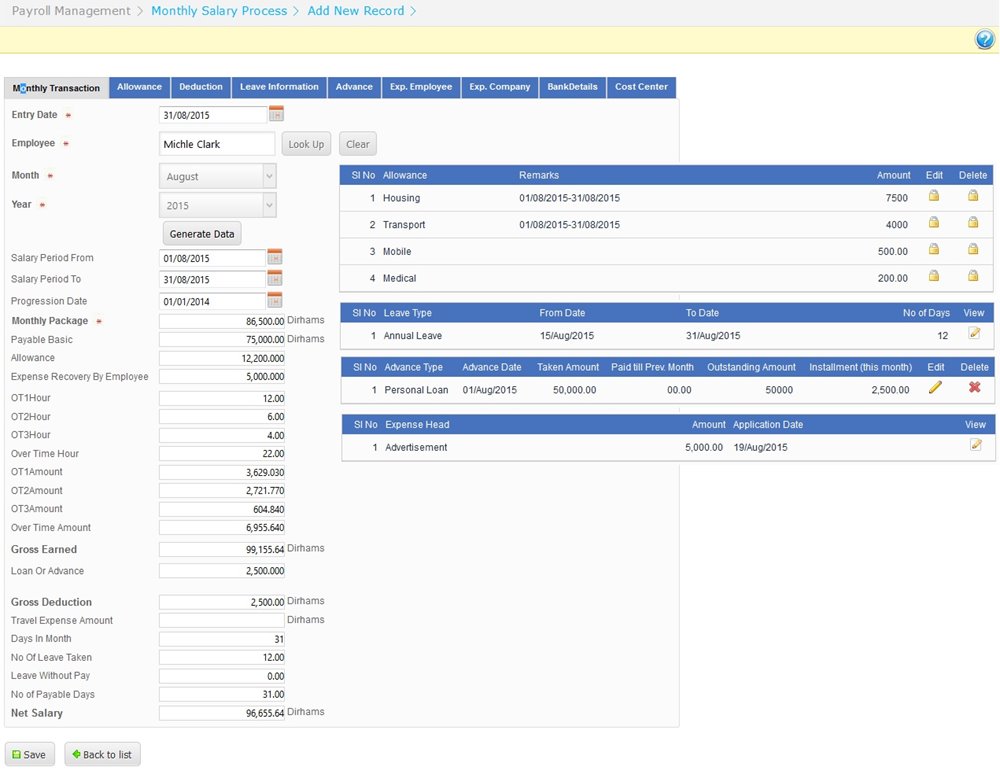Click into the OT3Hour field

pyautogui.click(x=222, y=436)
